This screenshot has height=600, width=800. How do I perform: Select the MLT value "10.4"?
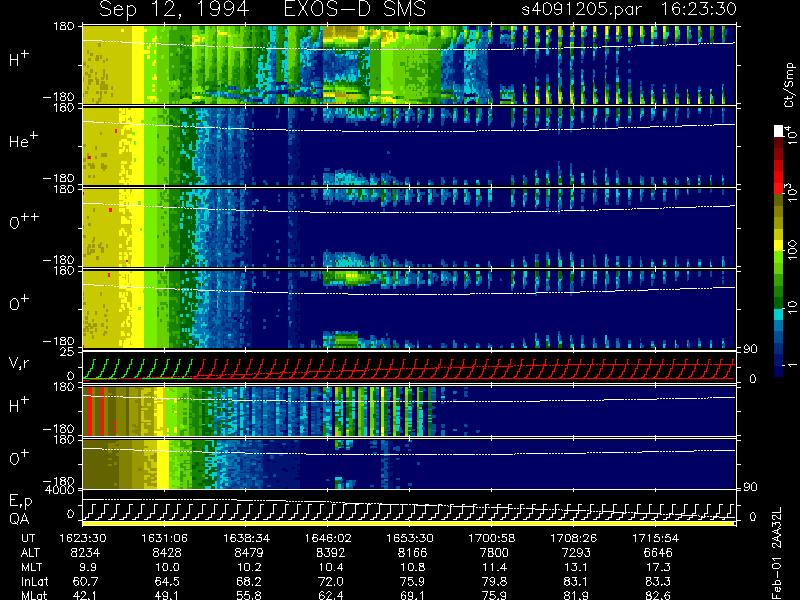click(x=331, y=567)
